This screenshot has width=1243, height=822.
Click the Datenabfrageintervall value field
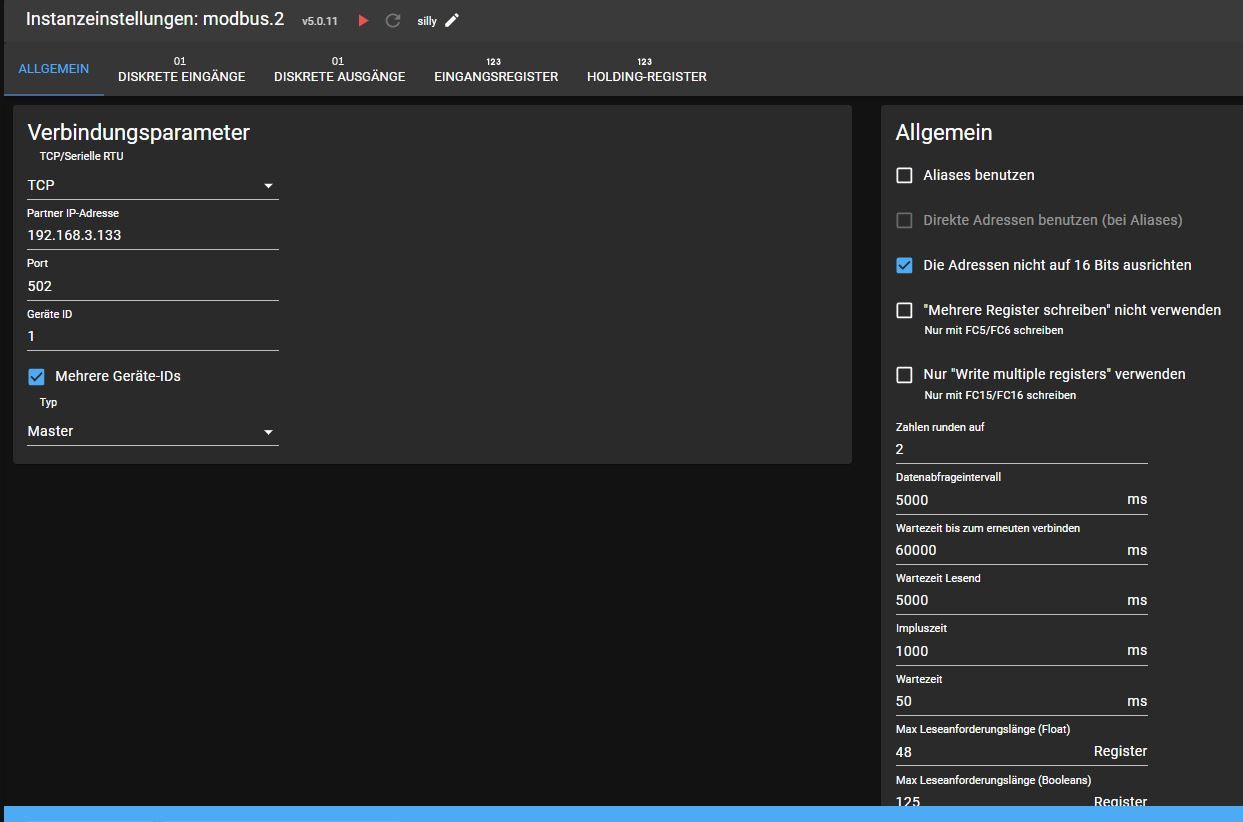(x=1005, y=500)
